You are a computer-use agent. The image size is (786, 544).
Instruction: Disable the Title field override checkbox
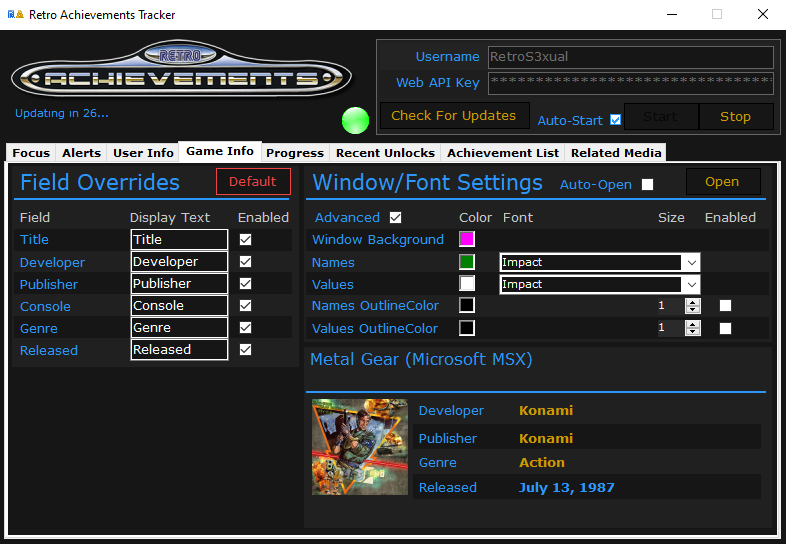click(x=246, y=240)
